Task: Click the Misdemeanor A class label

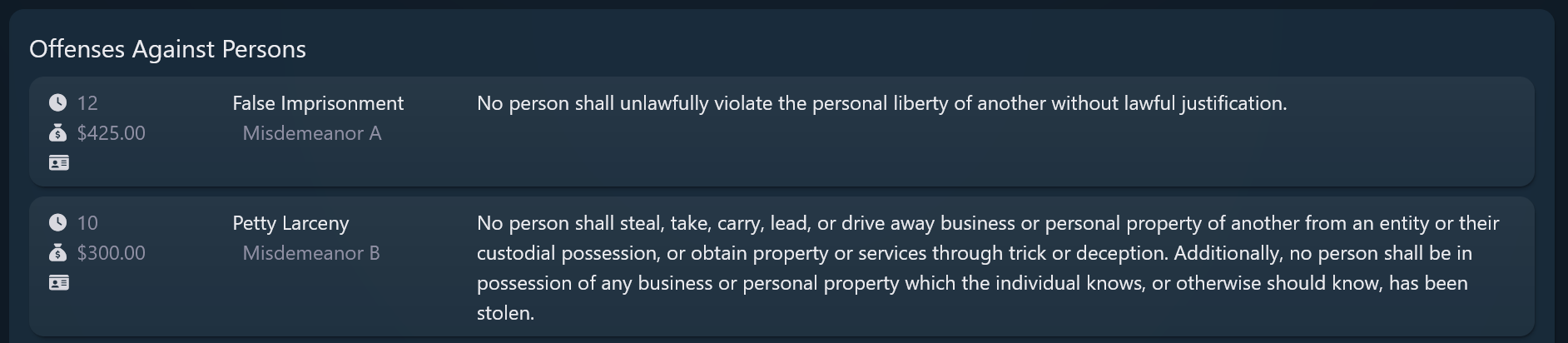Action: pyautogui.click(x=311, y=133)
